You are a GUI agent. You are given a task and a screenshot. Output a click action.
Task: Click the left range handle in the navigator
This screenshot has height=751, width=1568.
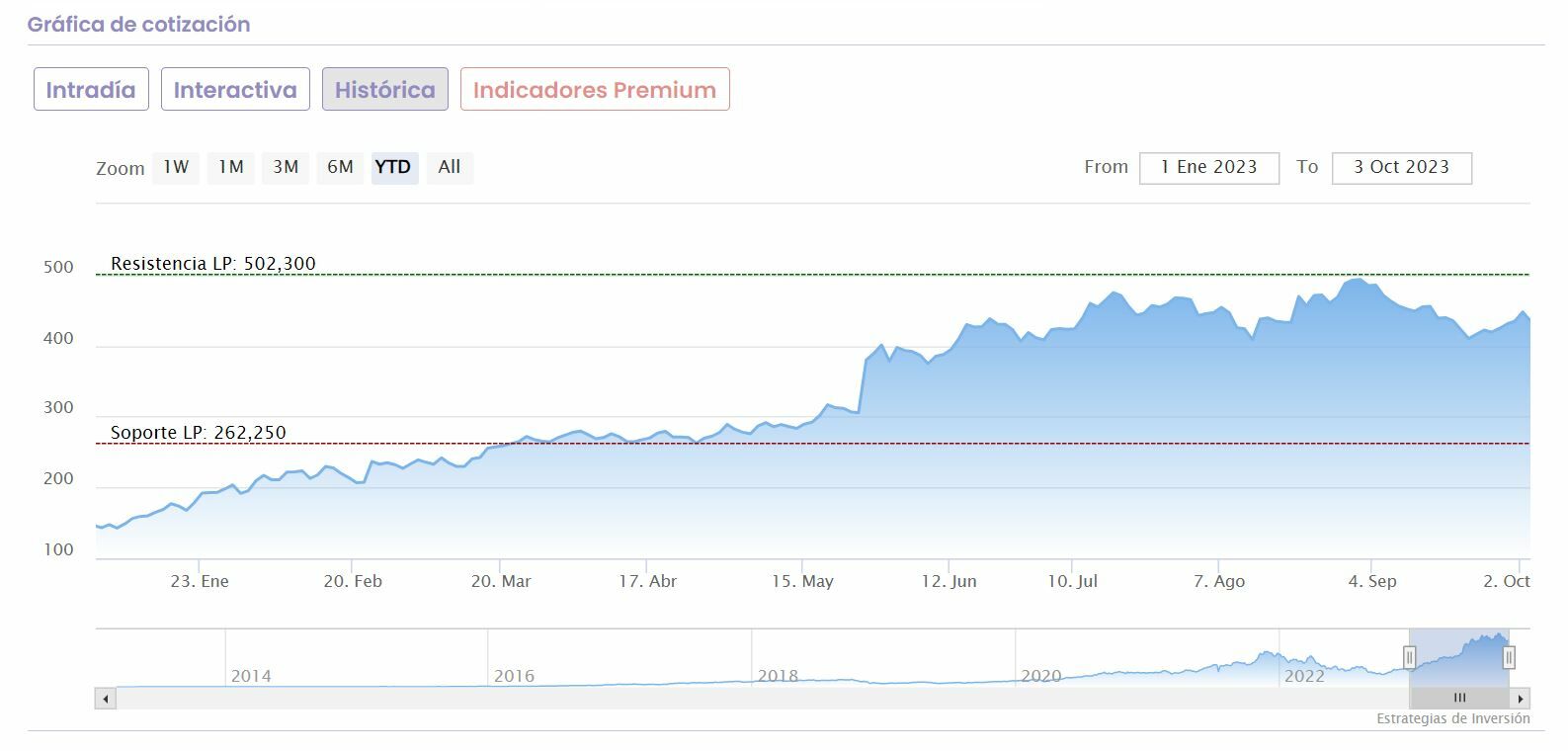[1410, 657]
